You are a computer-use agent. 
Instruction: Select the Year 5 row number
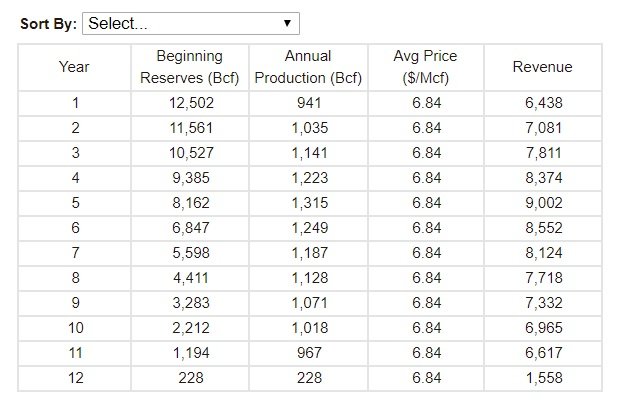point(74,203)
